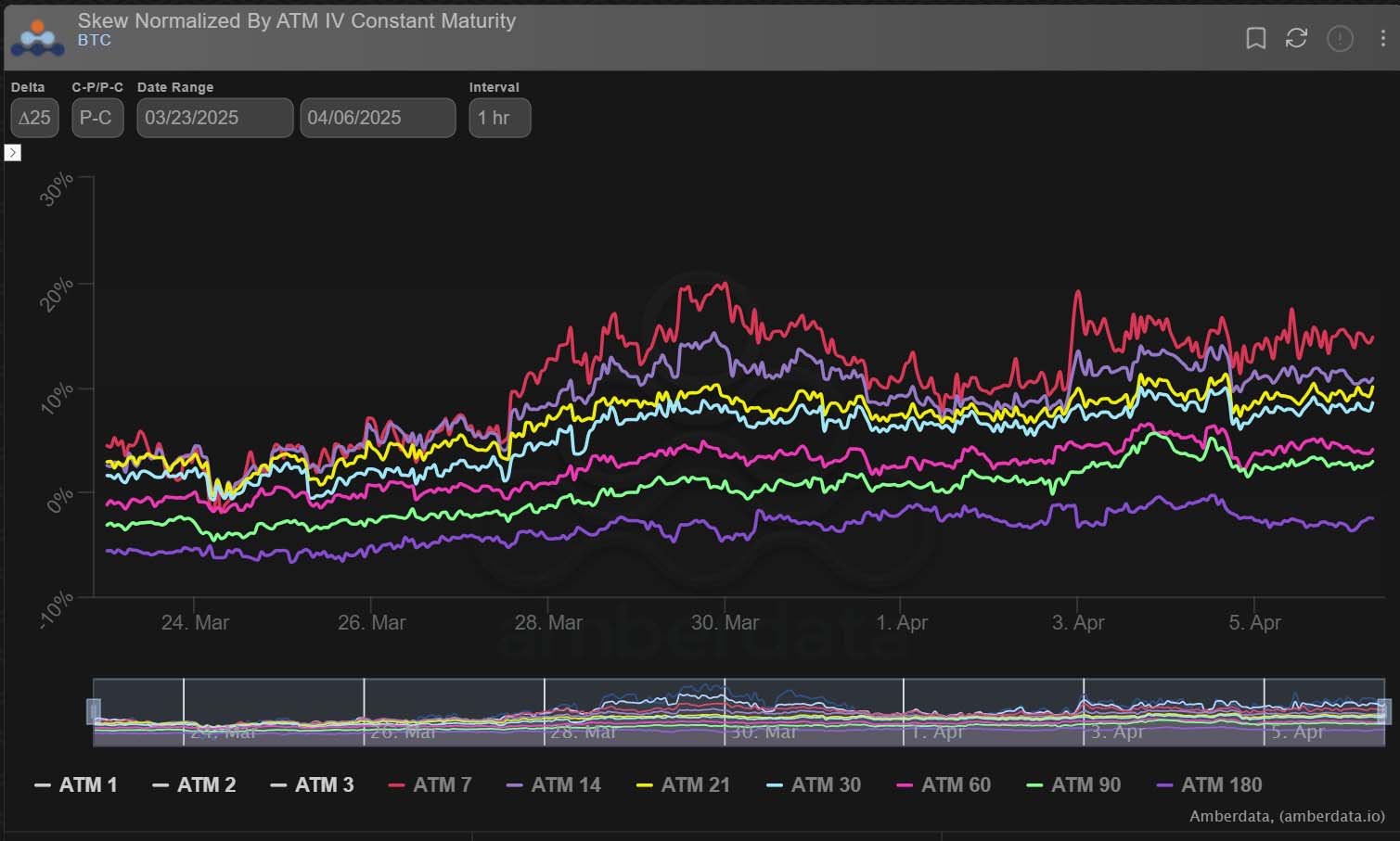Toggle ATM 14 series visibility
Image resolution: width=1400 pixels, height=841 pixels.
[554, 785]
